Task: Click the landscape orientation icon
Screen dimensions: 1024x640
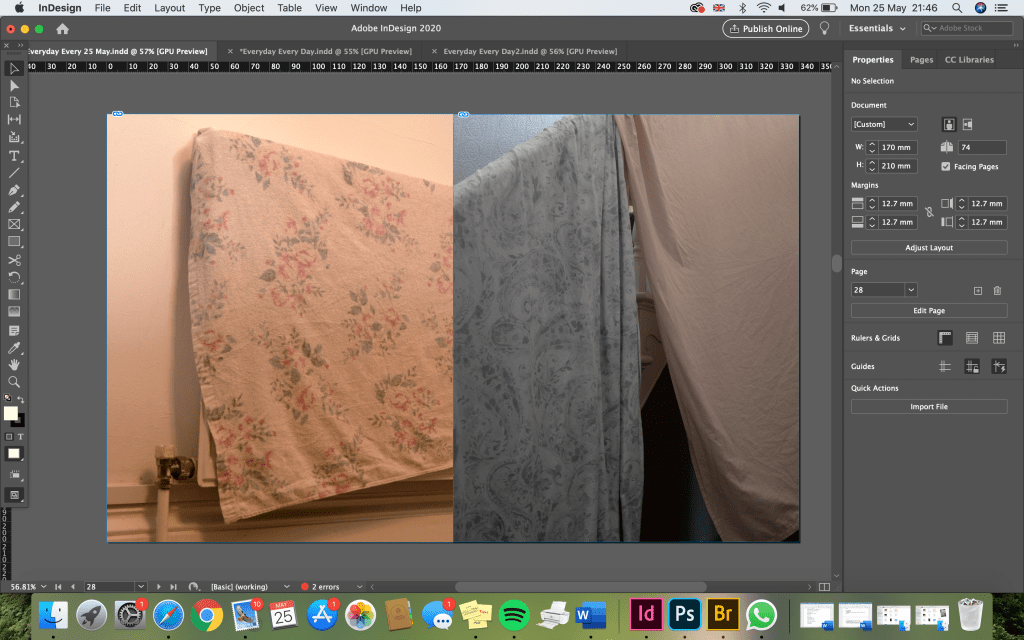Action: pyautogui.click(x=969, y=124)
